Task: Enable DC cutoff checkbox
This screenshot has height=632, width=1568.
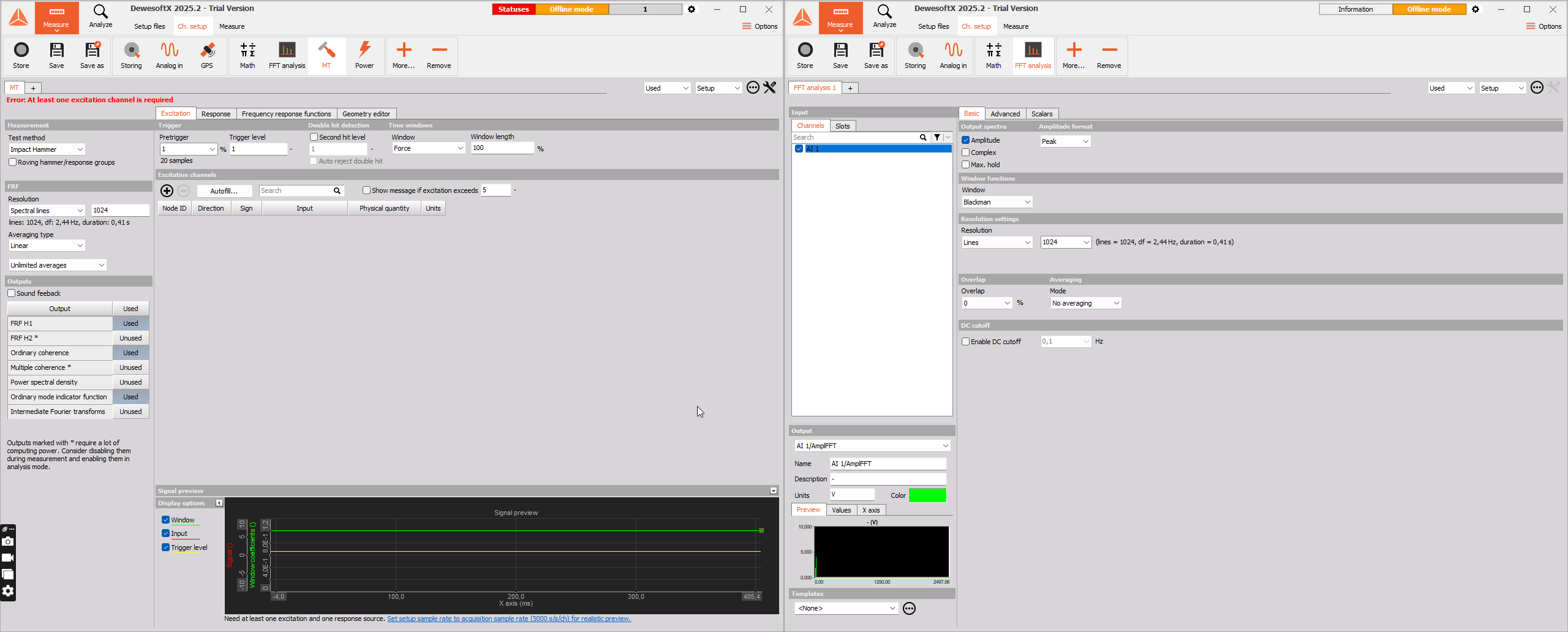Action: click(x=965, y=342)
